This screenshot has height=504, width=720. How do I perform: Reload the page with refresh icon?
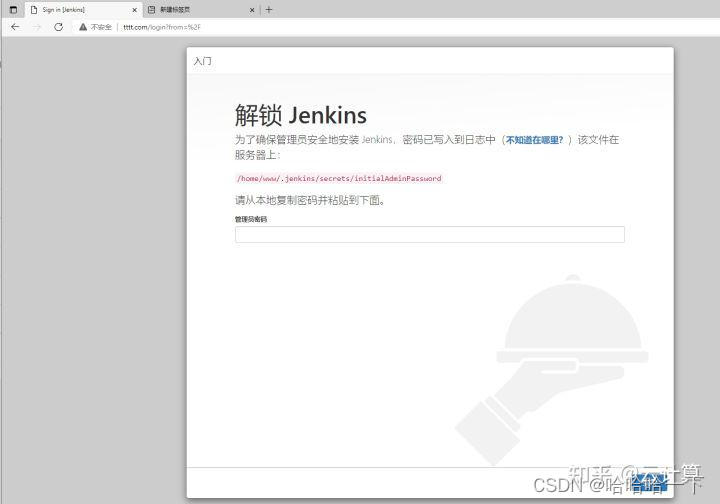point(58,27)
